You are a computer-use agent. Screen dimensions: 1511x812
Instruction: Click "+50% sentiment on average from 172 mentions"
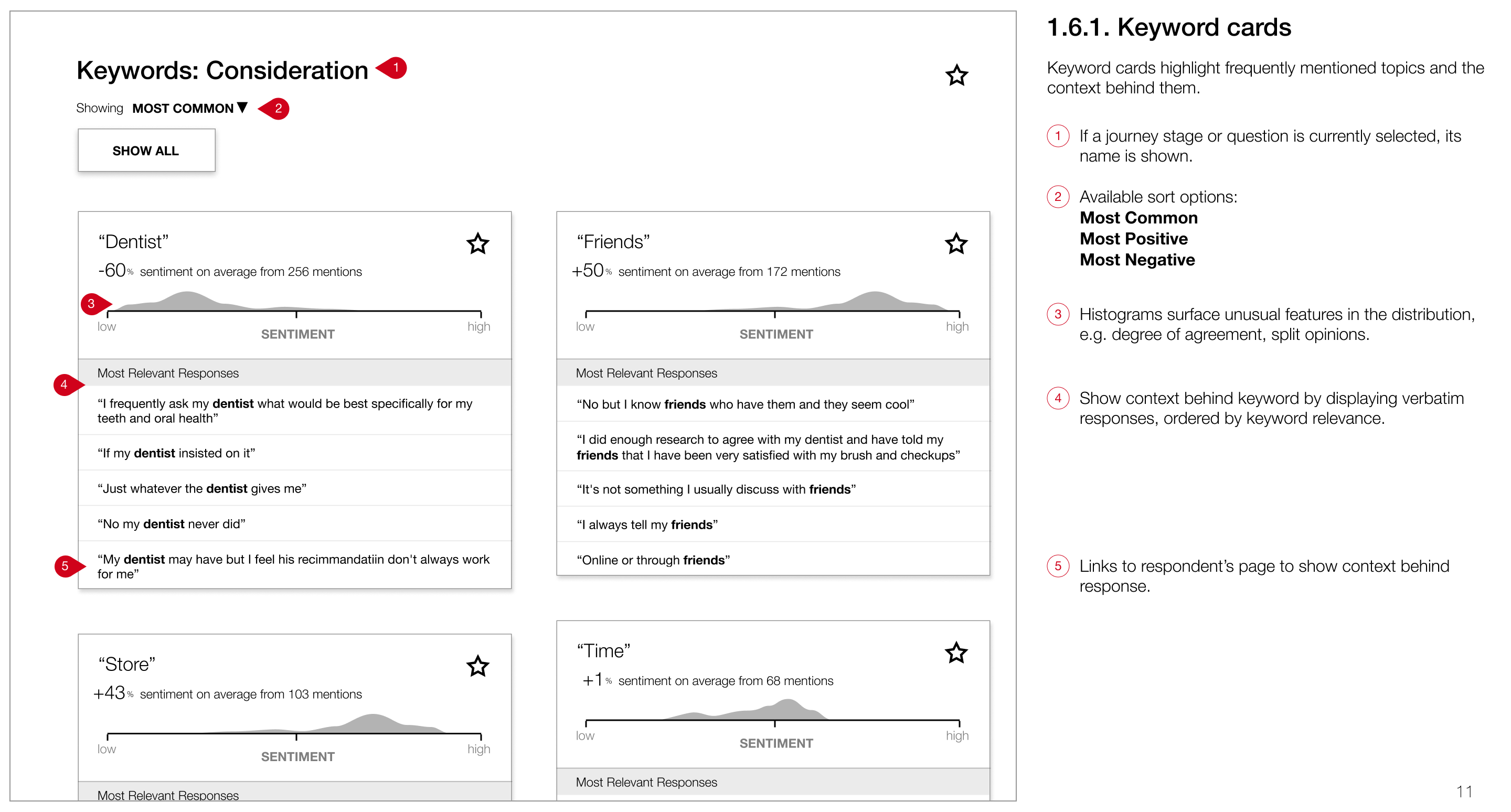pyautogui.click(x=706, y=271)
